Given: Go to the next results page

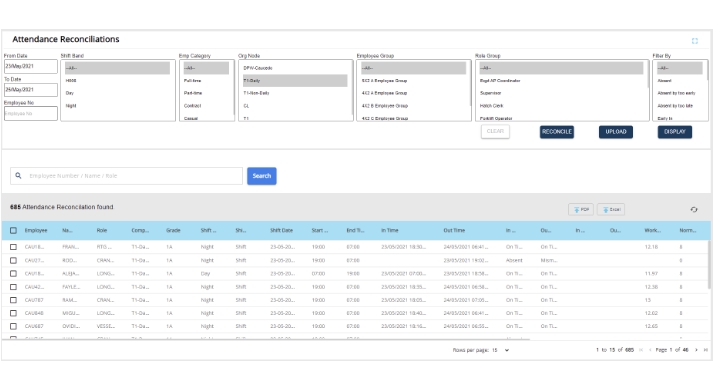Looking at the screenshot, I should (696, 350).
